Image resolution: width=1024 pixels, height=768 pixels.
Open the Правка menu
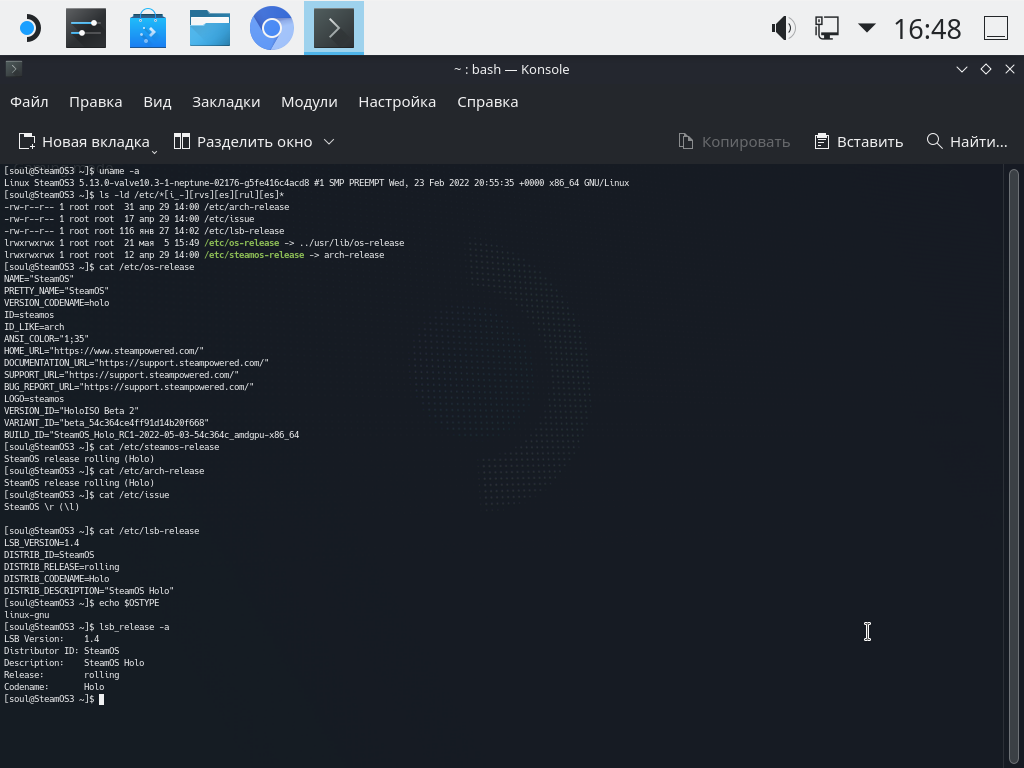95,102
